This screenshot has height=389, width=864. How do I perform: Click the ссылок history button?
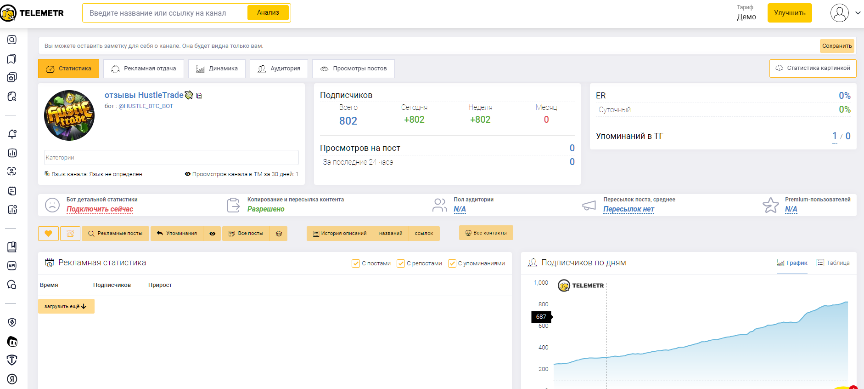(x=424, y=234)
